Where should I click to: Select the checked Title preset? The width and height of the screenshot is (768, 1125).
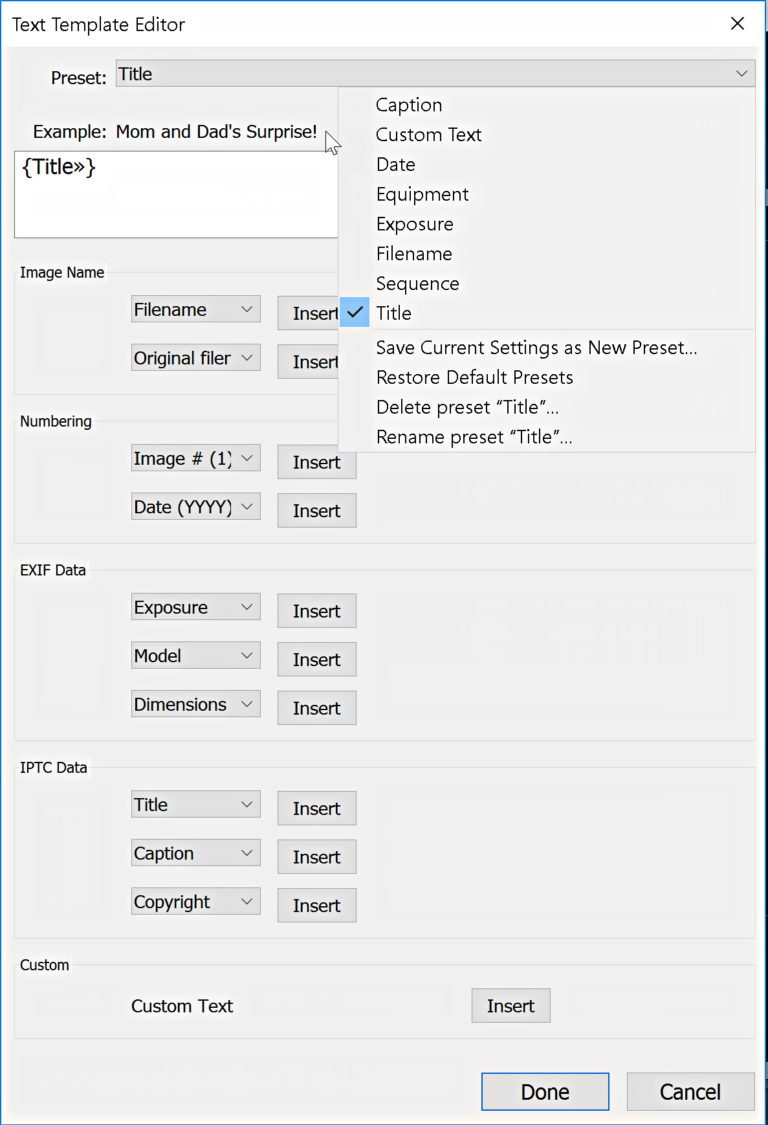point(394,313)
